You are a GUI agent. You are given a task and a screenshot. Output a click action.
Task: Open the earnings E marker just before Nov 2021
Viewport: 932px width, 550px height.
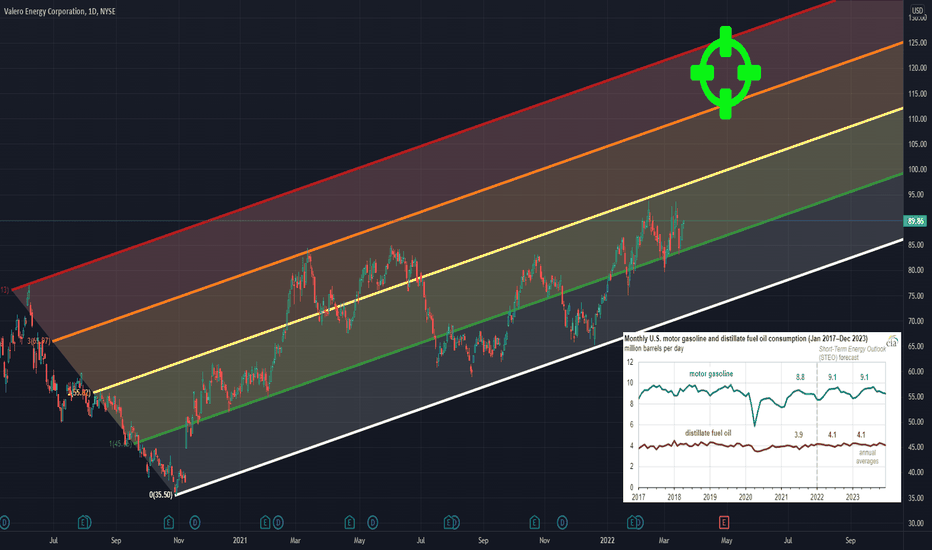[534, 523]
